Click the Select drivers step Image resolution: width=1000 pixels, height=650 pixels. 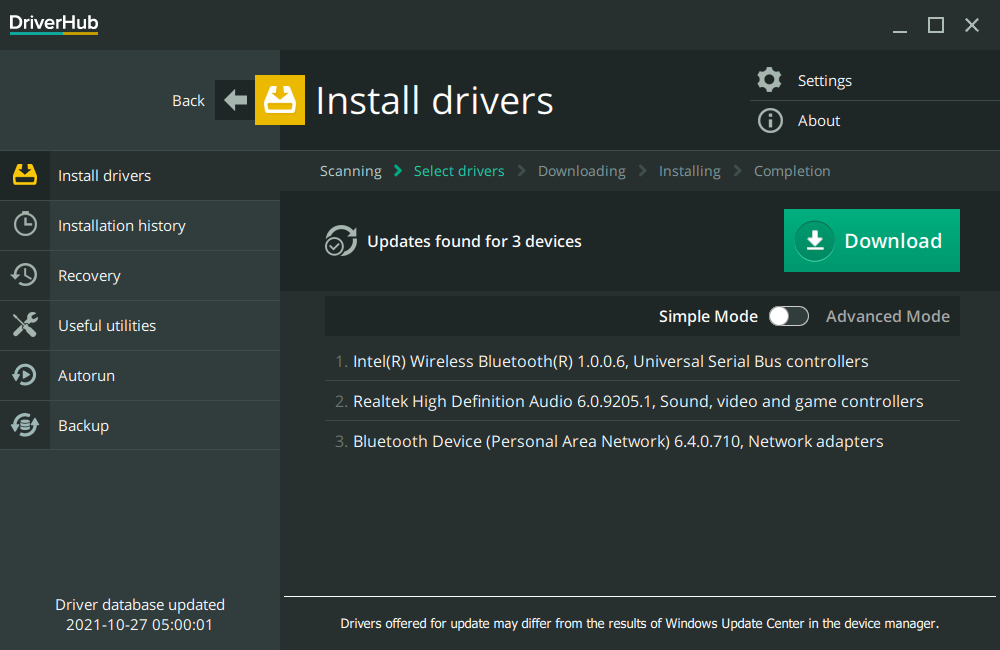click(x=459, y=171)
